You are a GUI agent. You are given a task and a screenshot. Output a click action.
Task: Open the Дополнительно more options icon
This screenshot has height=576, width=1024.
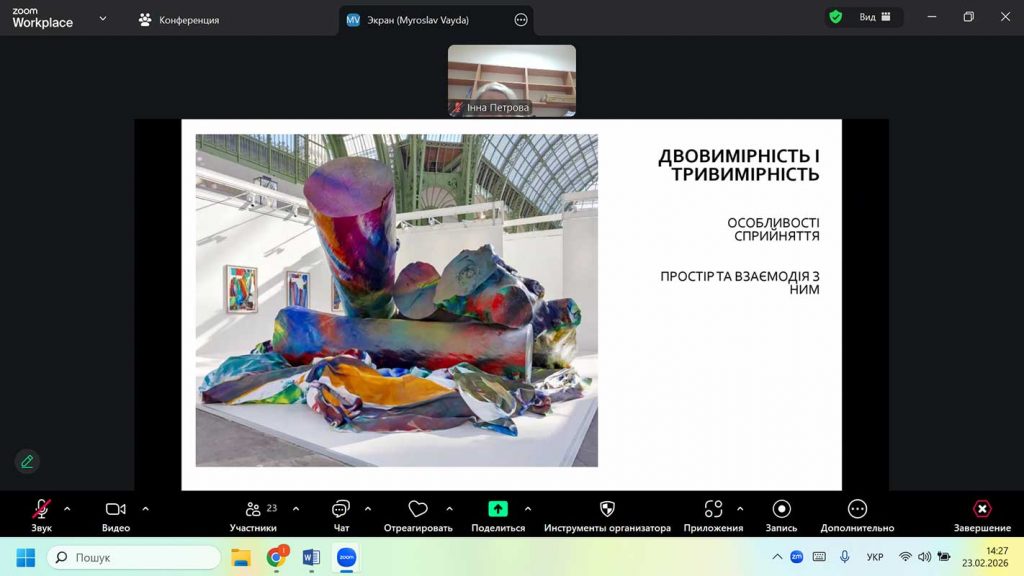click(x=857, y=510)
